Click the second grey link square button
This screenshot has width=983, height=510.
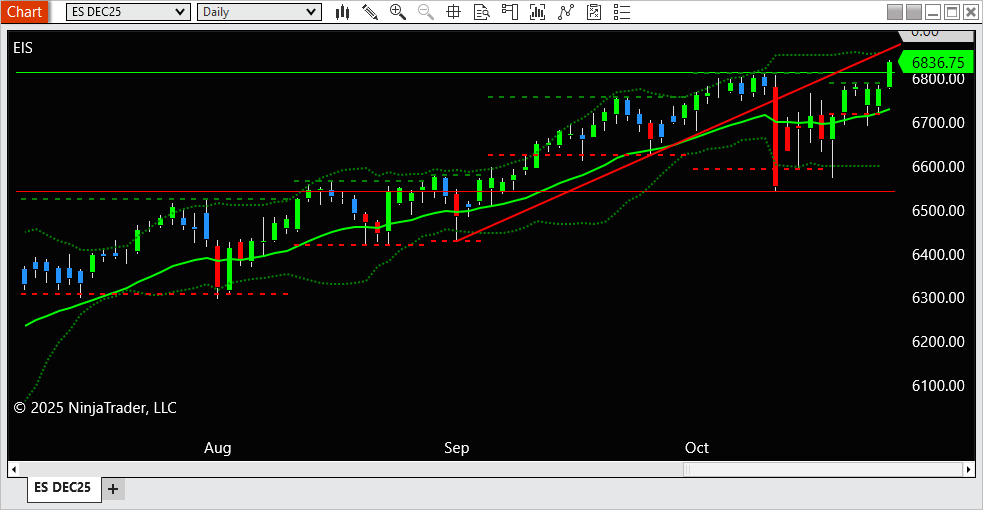(x=914, y=12)
